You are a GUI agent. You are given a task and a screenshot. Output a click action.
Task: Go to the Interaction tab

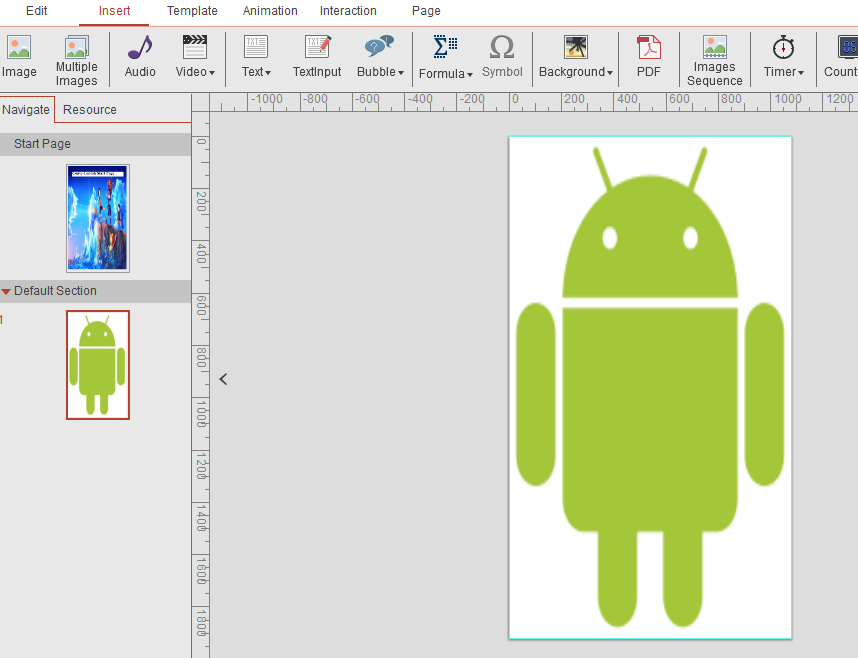pyautogui.click(x=348, y=11)
